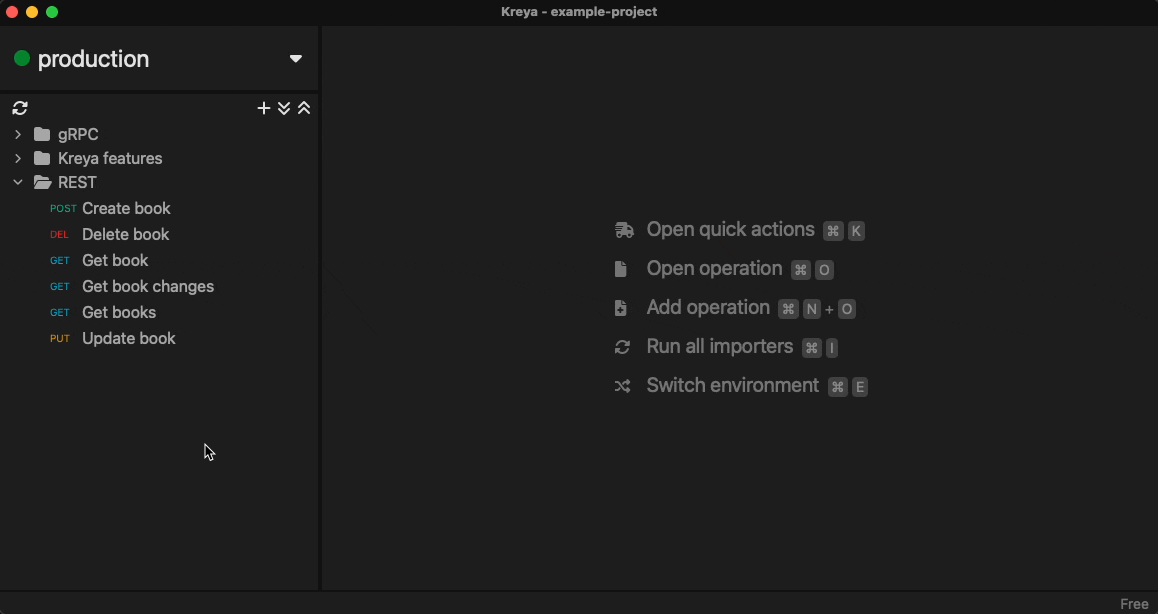Expand the gRPC folder chevron
Image resolution: width=1158 pixels, height=614 pixels.
(18, 134)
